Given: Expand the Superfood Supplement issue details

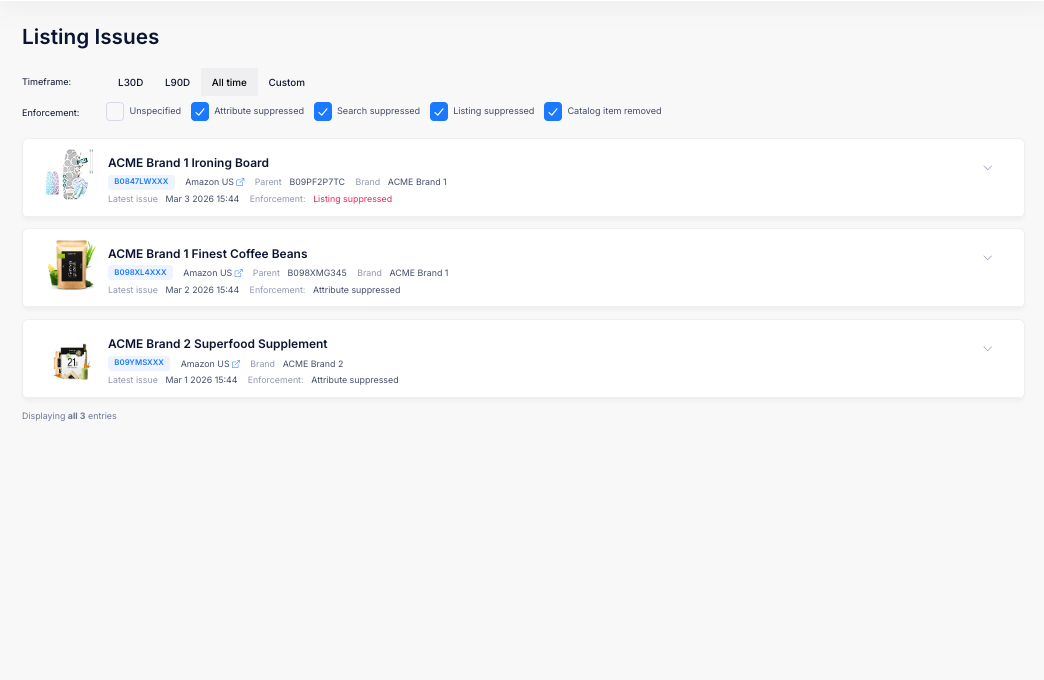Looking at the screenshot, I should [988, 348].
